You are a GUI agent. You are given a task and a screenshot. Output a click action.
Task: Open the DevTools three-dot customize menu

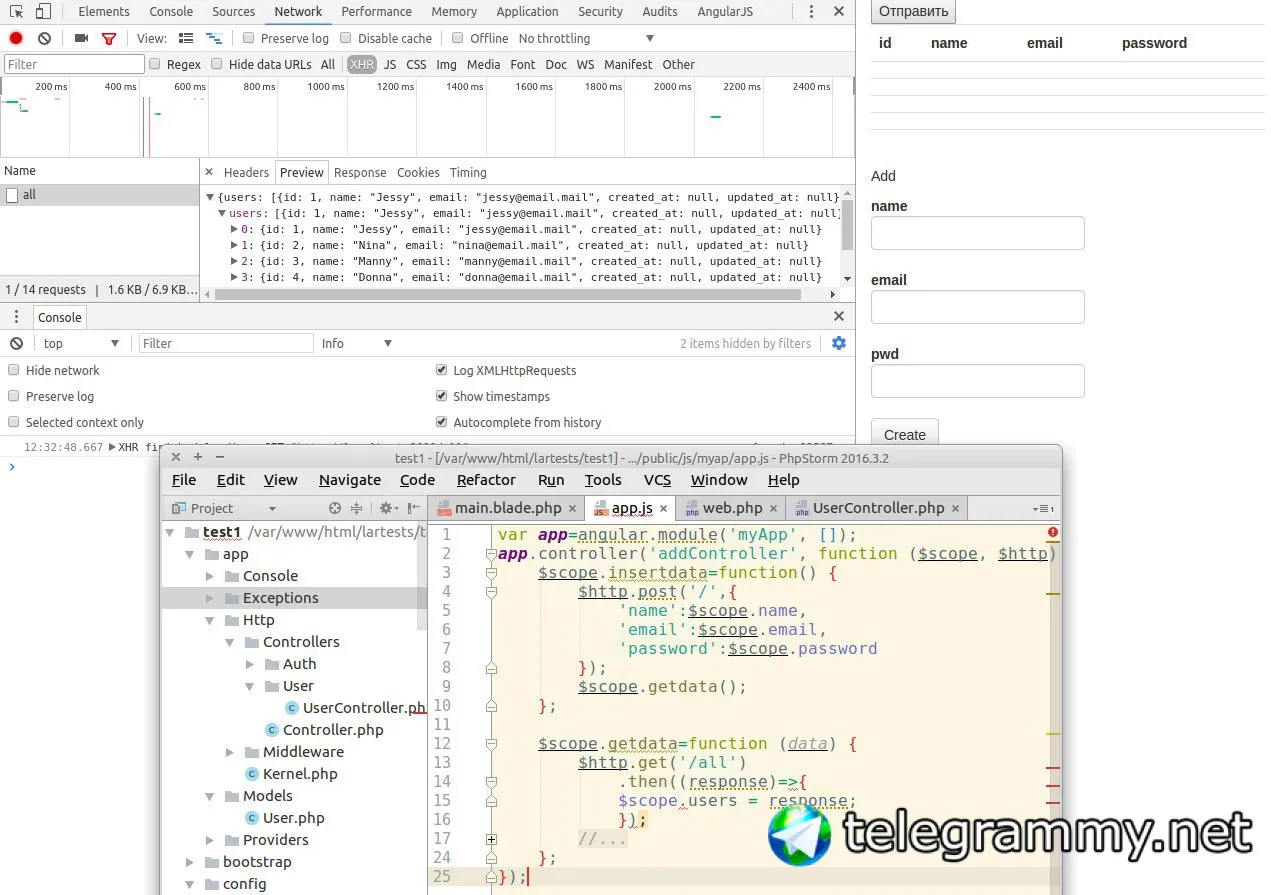click(812, 12)
